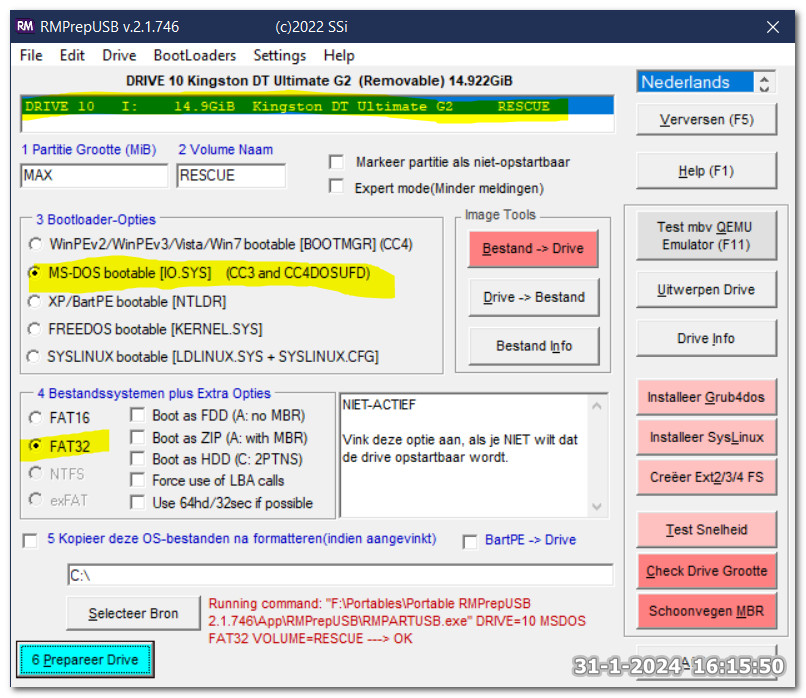Tick Boot as FDD (A: no MBR)
This screenshot has width=806, height=698.
(137, 415)
